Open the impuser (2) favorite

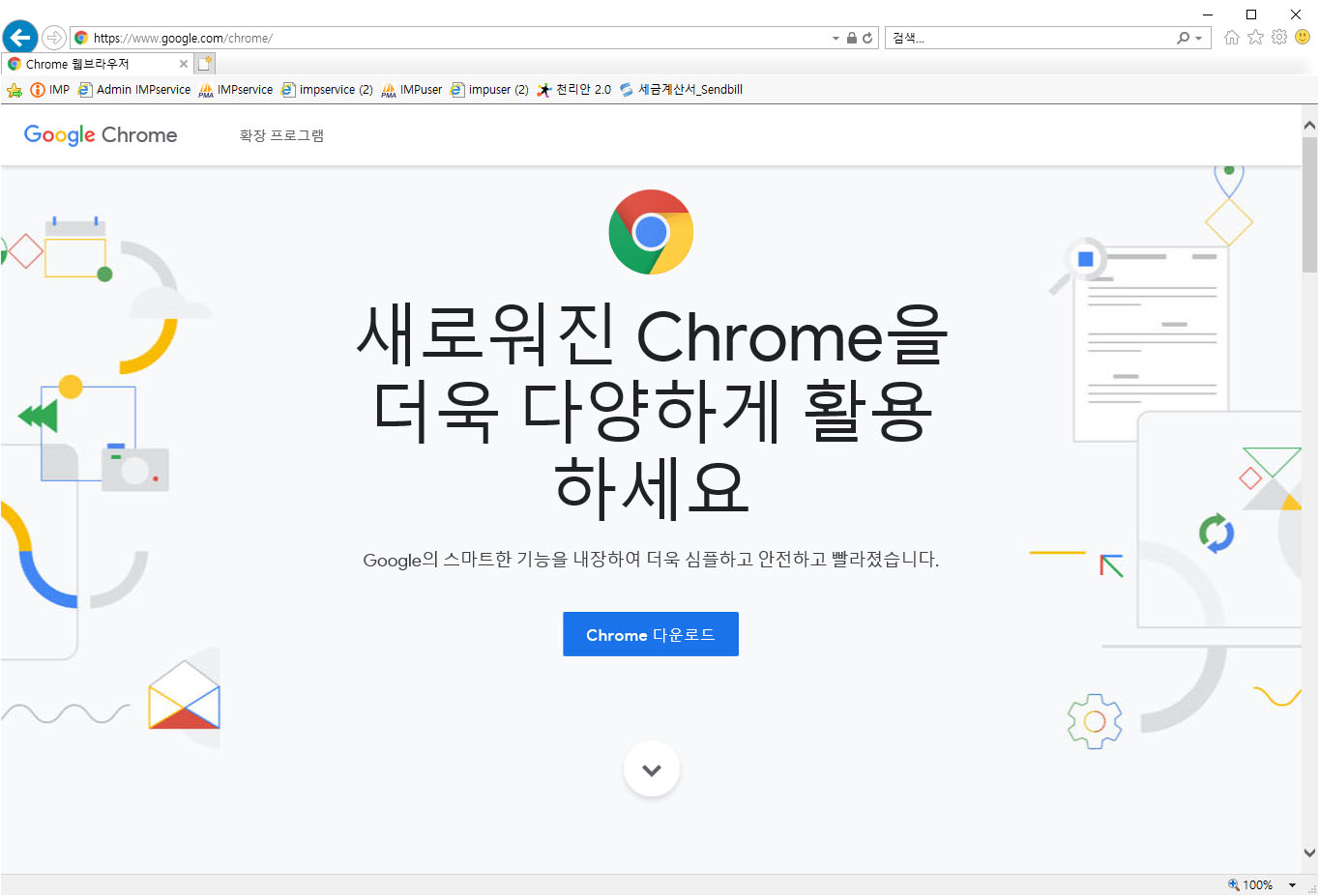point(489,90)
